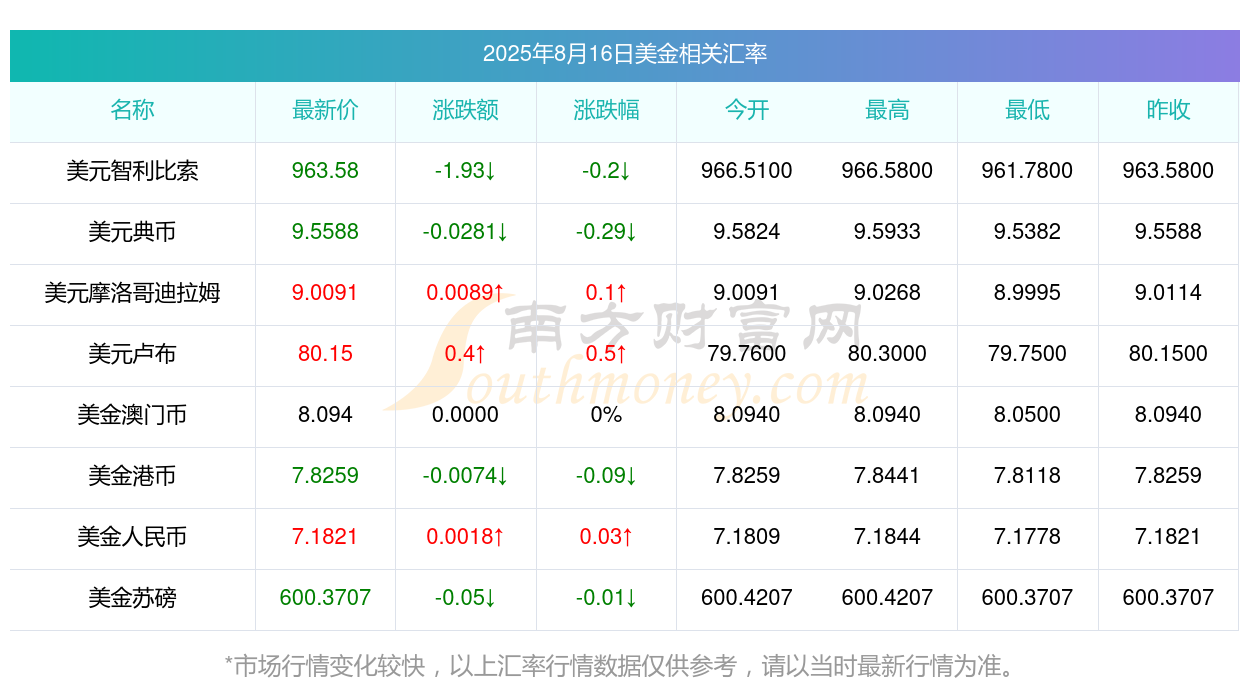Click the low value '7.1778'
The image size is (1250, 698).
1028,537
